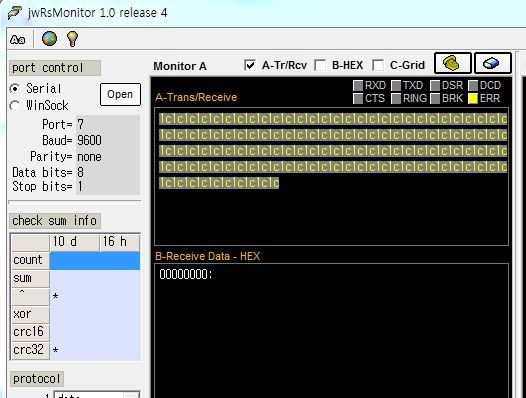Click the Aa font toolbar icon
Image resolution: width=526 pixels, height=398 pixels.
(x=17, y=40)
